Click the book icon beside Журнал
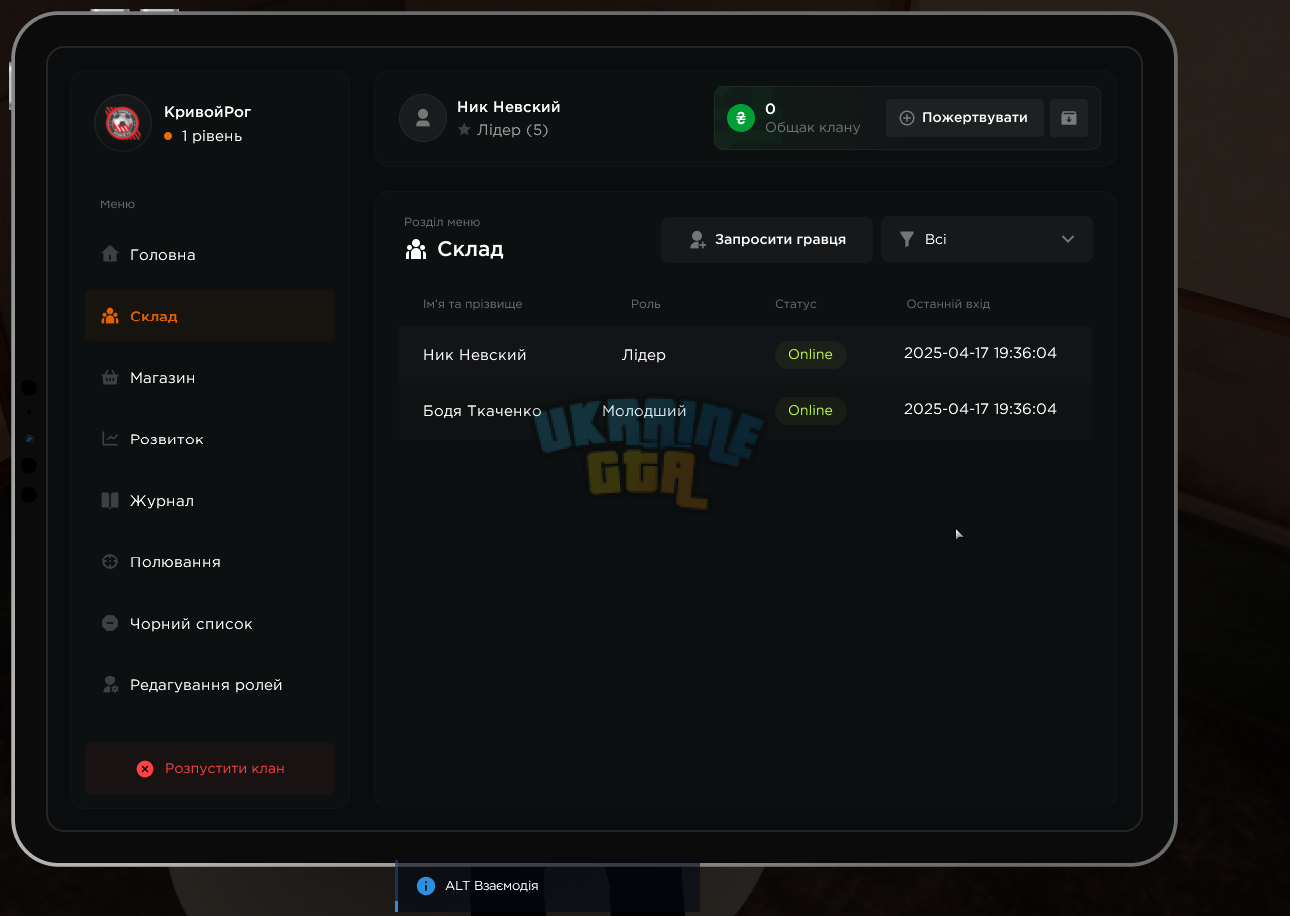This screenshot has width=1290, height=916. point(110,501)
